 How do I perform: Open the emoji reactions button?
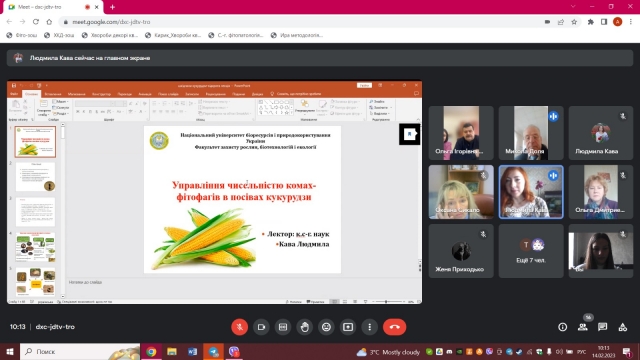click(326, 327)
